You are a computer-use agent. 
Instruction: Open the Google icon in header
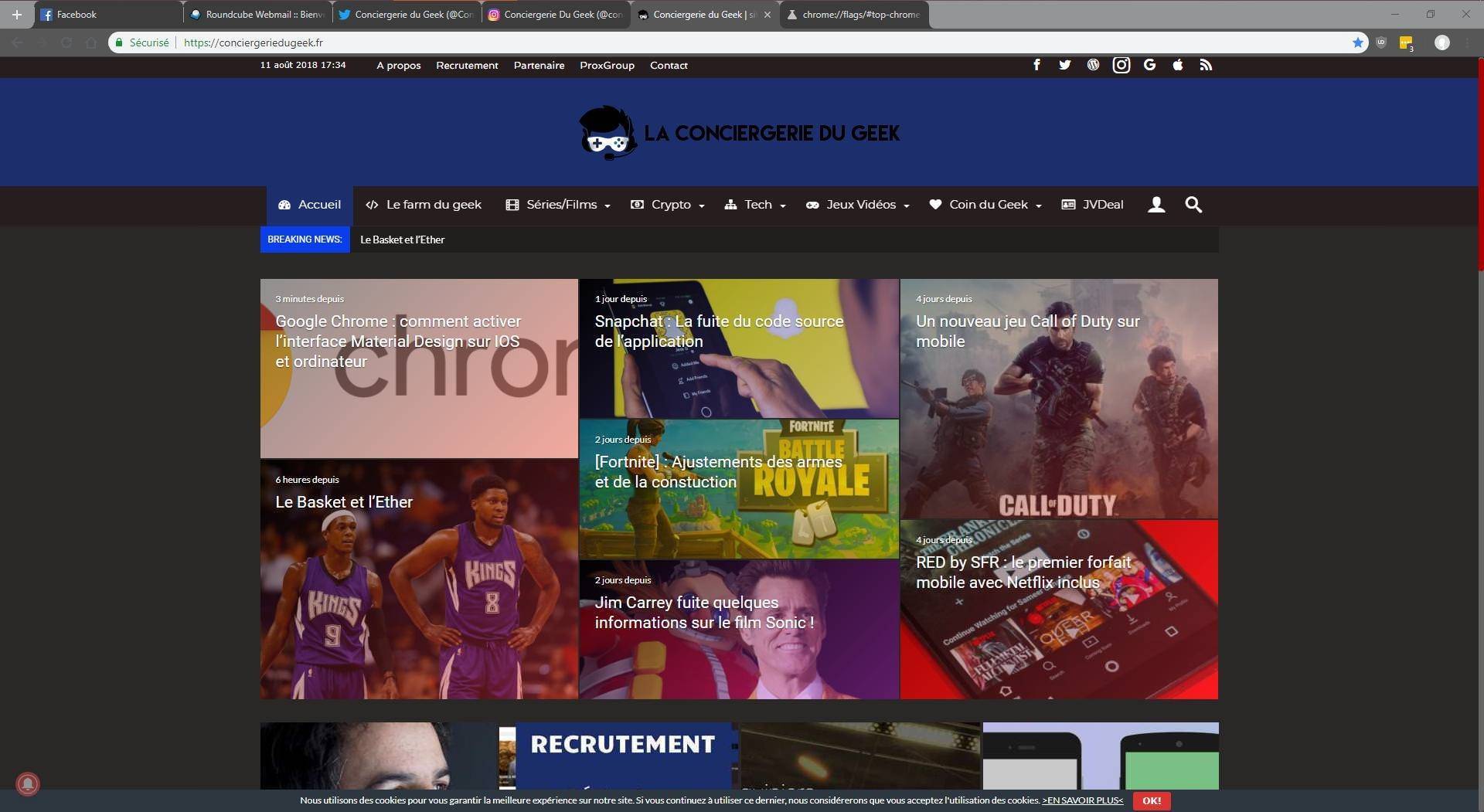1149,65
